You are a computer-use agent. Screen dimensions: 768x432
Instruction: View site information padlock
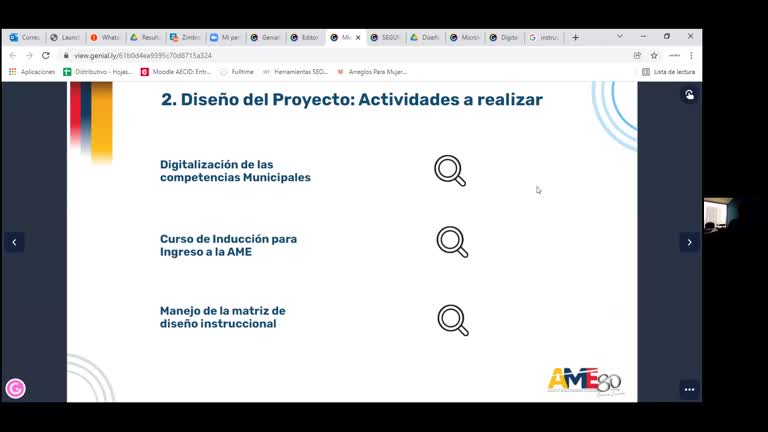pyautogui.click(x=66, y=55)
